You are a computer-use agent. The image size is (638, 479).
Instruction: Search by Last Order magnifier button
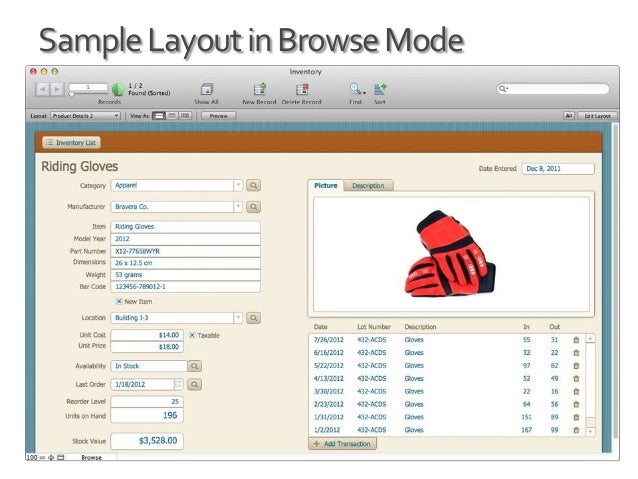(194, 385)
